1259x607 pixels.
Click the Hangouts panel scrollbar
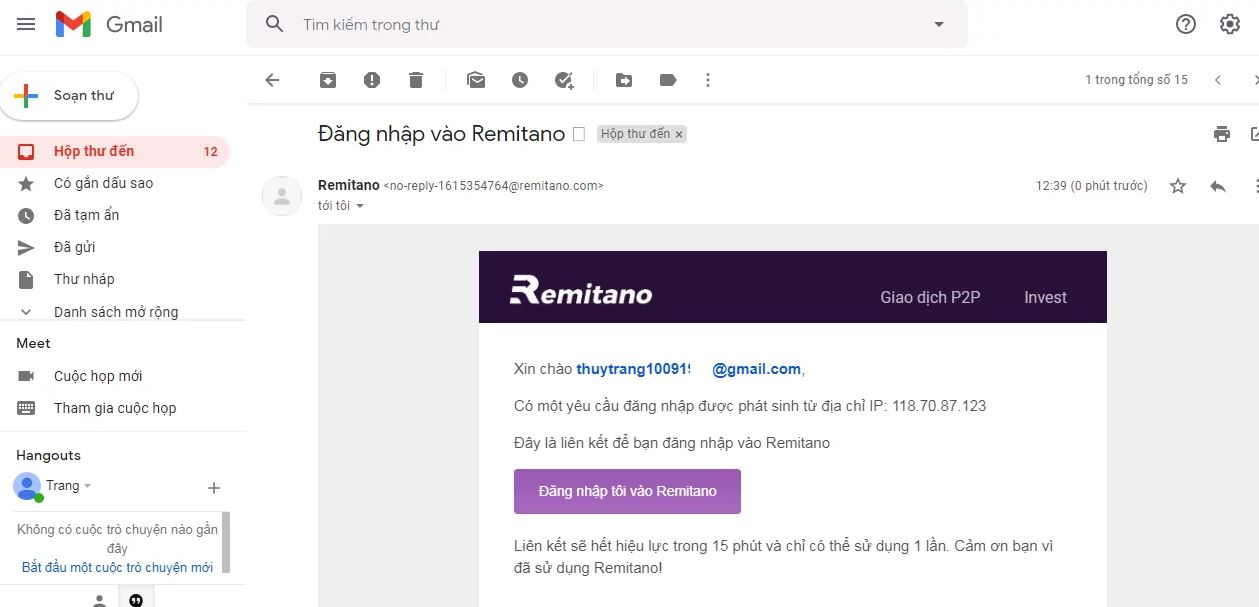coord(226,541)
